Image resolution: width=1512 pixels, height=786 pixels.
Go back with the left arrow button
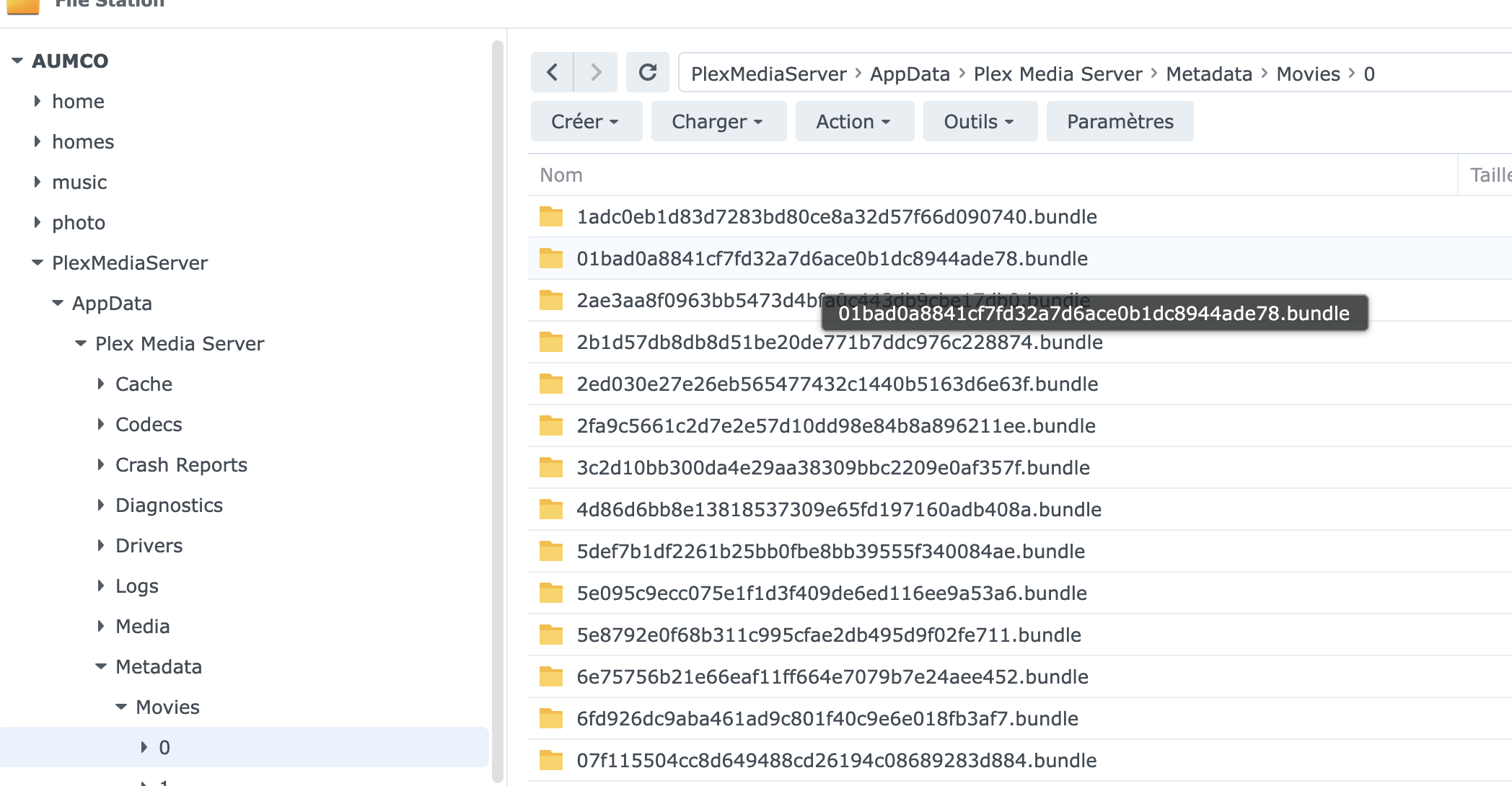click(553, 72)
